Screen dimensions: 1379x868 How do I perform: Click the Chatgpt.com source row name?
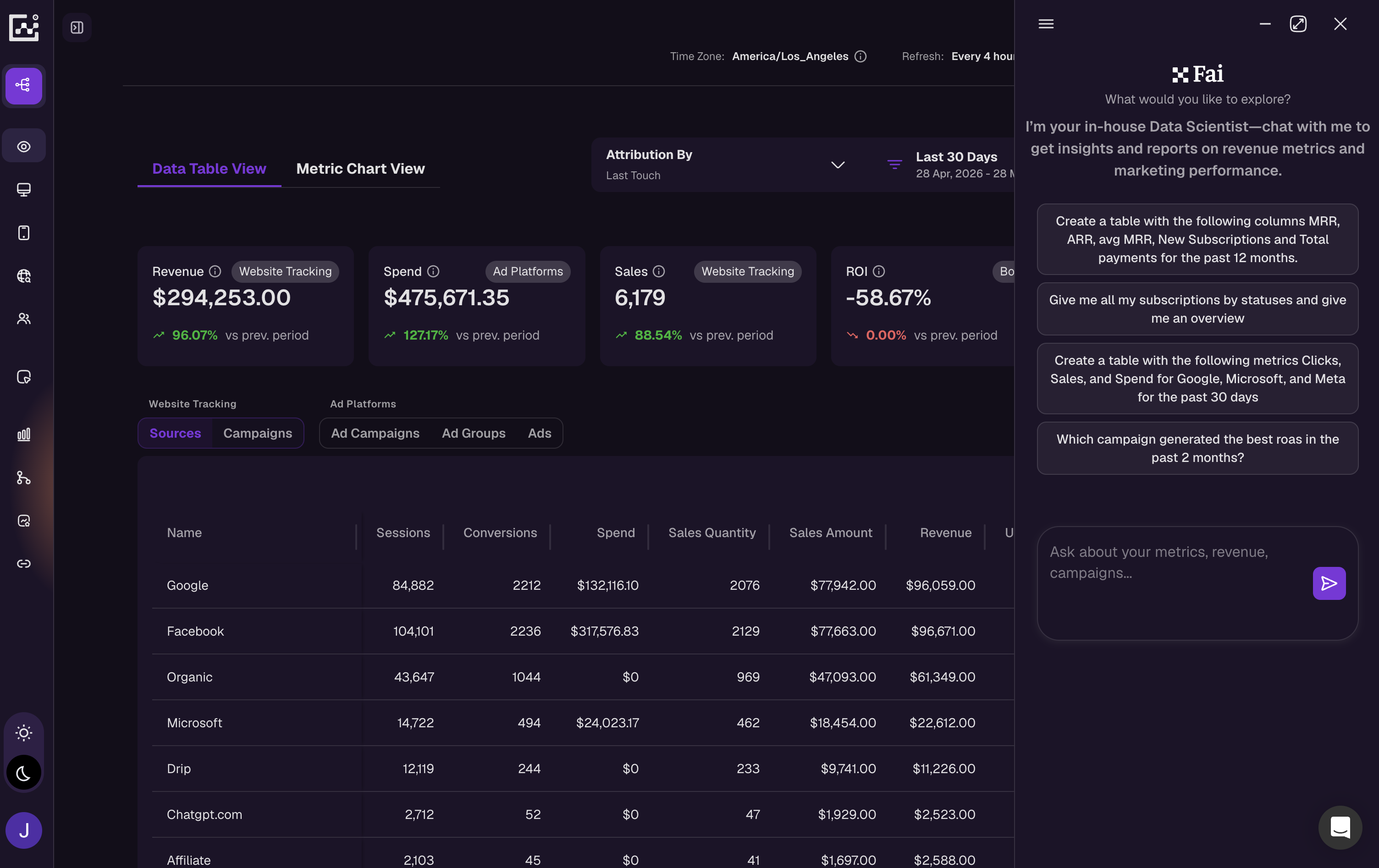(x=204, y=814)
